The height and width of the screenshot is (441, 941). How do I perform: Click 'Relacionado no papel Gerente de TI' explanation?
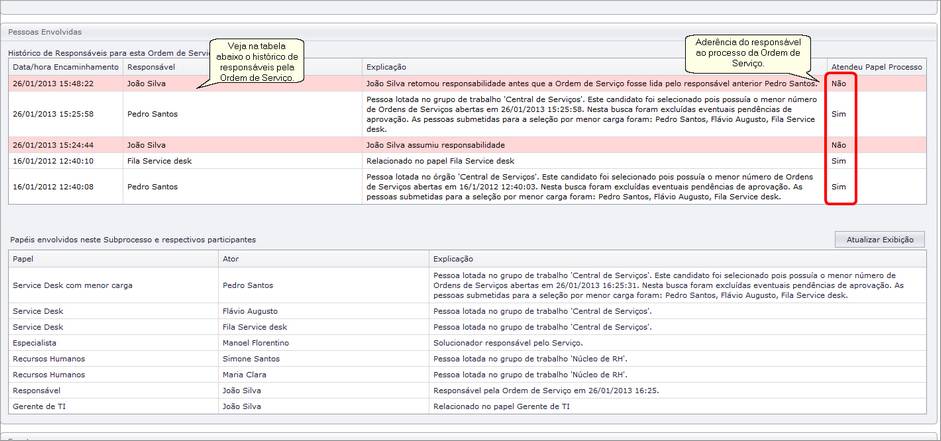pos(502,406)
